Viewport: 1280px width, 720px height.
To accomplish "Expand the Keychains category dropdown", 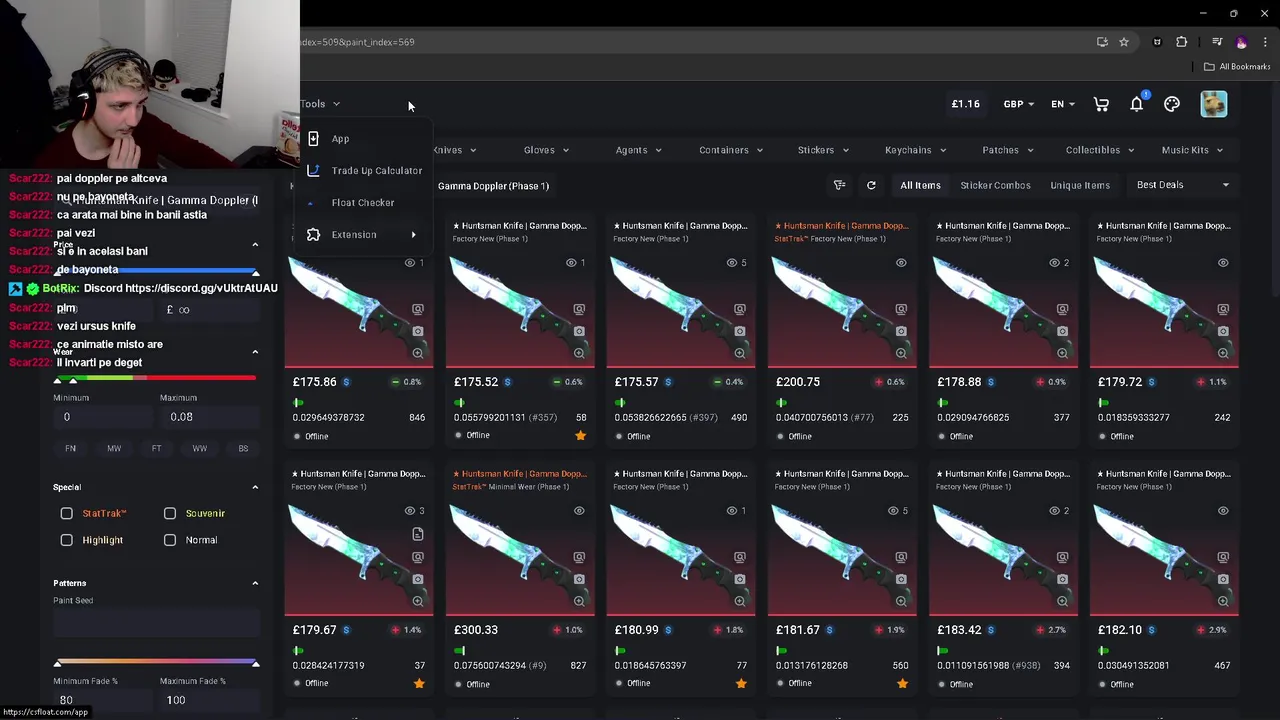I will (915, 150).
